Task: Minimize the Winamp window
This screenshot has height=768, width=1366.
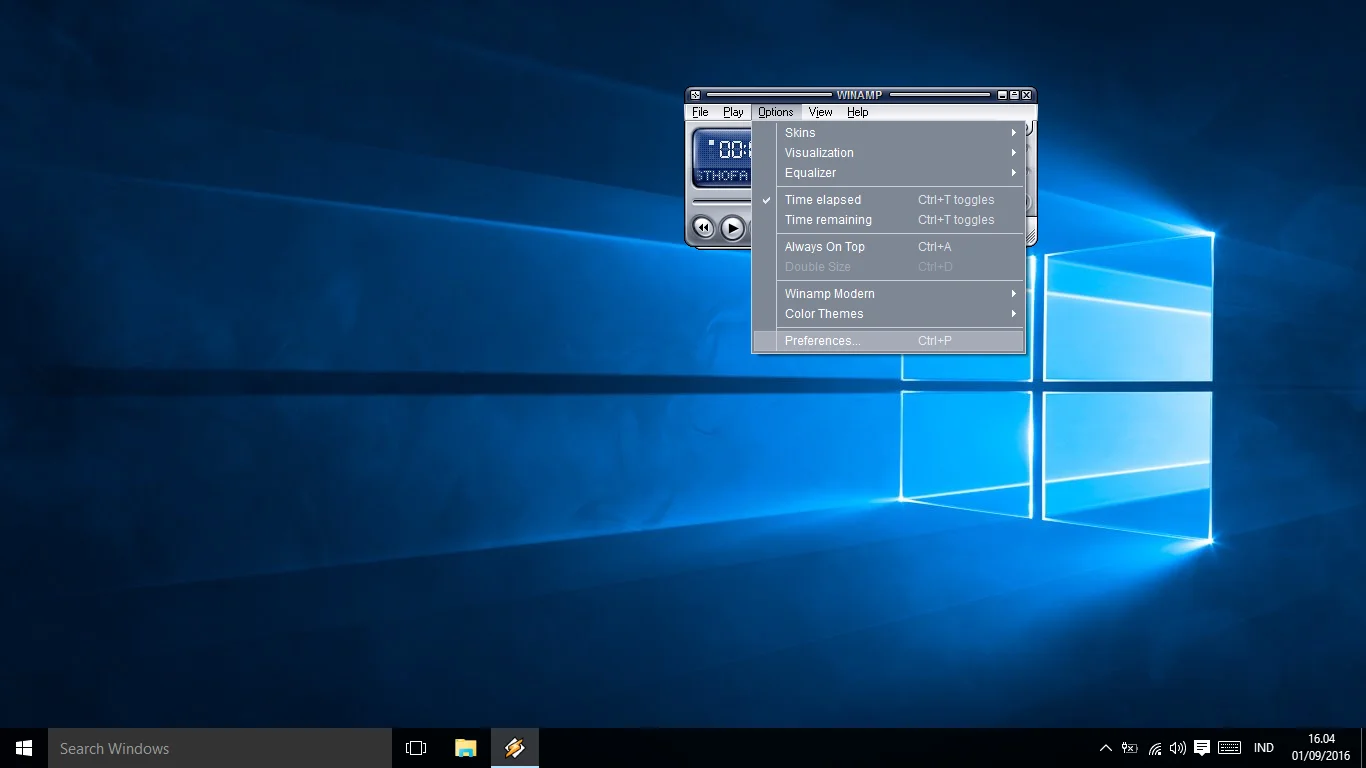Action: click(x=1003, y=95)
